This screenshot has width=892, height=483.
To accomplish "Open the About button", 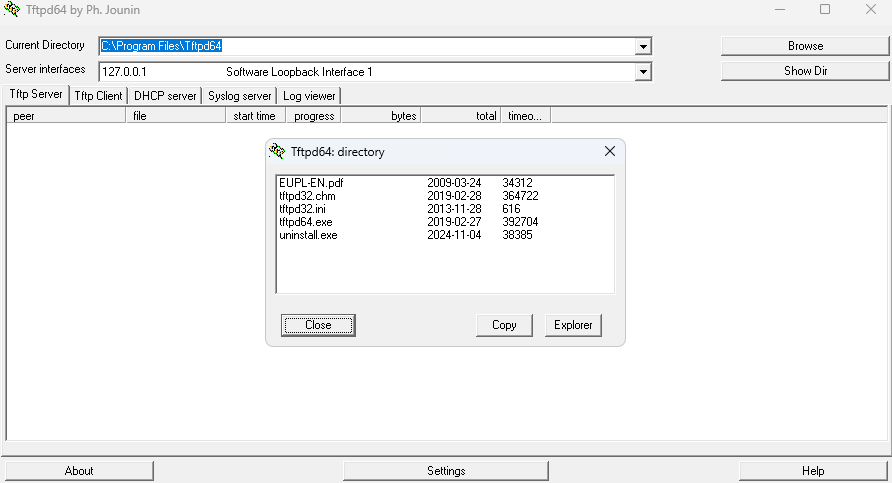I will coord(79,470).
